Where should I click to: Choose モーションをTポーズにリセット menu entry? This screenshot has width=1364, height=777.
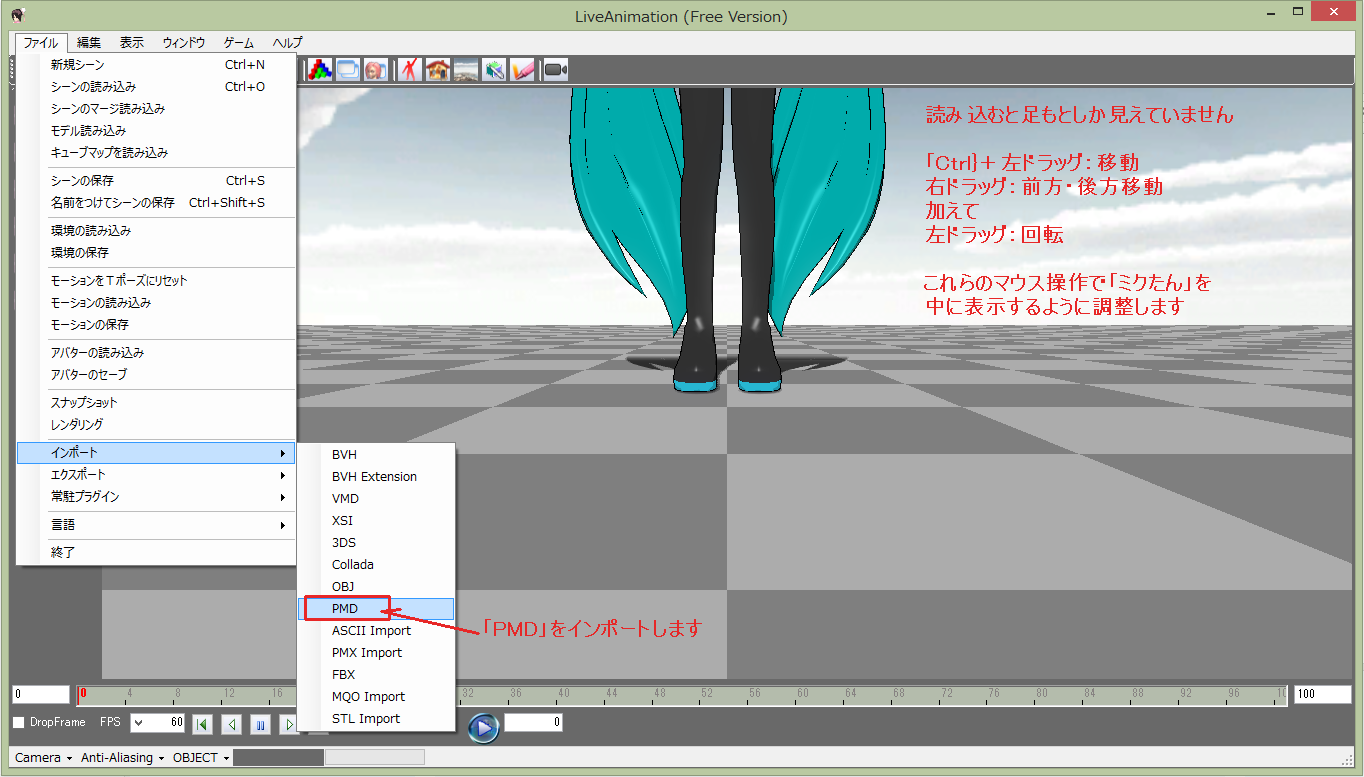pos(156,281)
